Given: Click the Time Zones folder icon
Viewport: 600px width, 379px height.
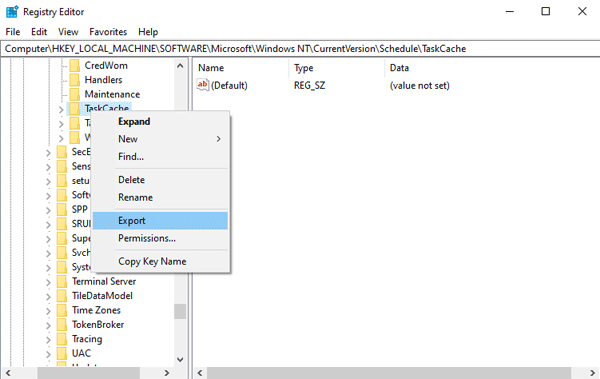Looking at the screenshot, I should [x=62, y=310].
